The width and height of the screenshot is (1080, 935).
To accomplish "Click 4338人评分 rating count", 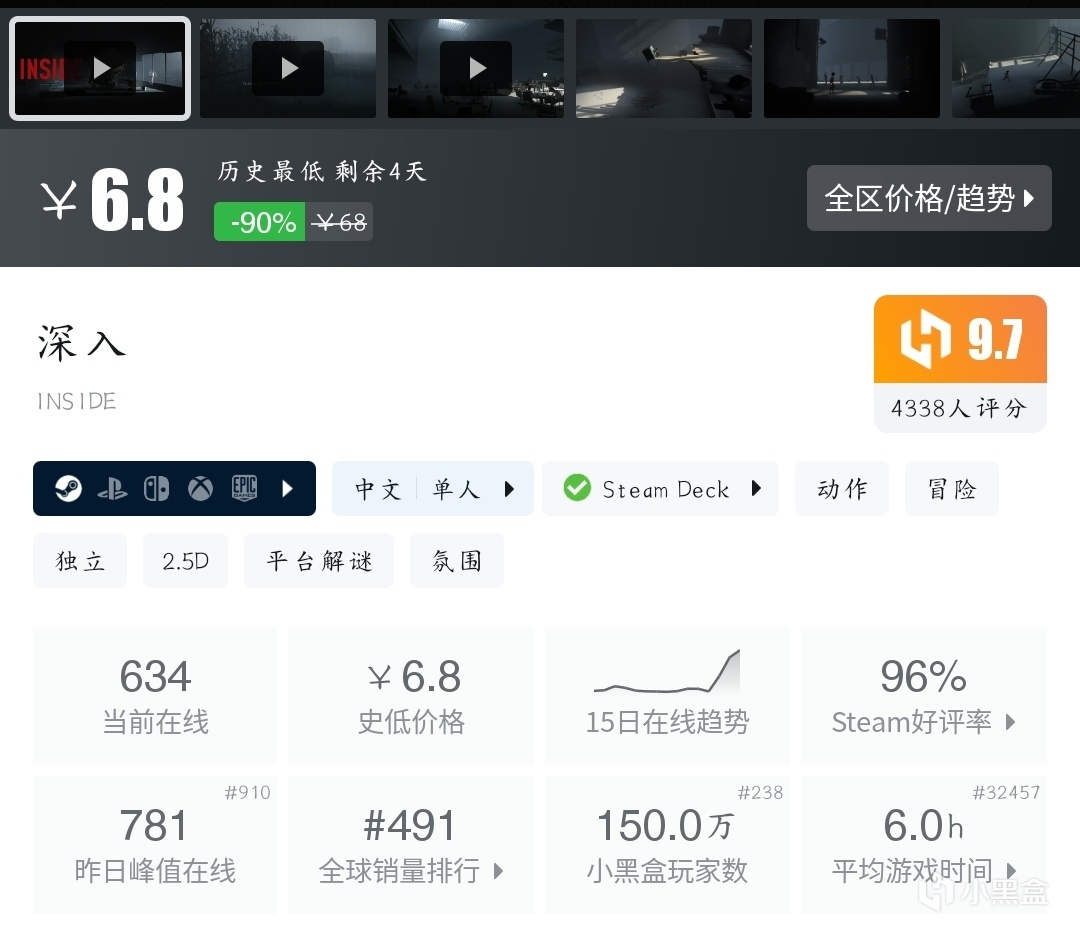I will click(960, 408).
